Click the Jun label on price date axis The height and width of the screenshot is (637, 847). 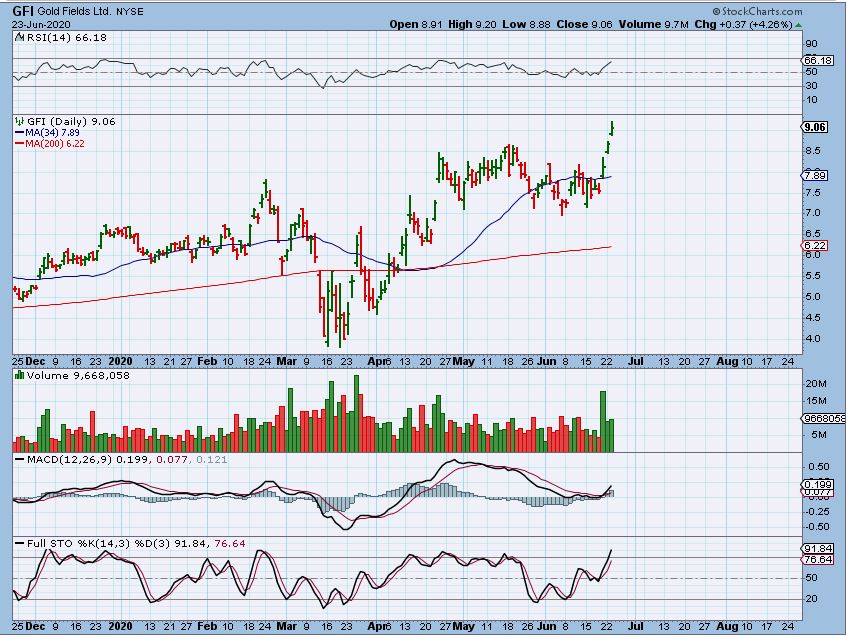click(547, 361)
